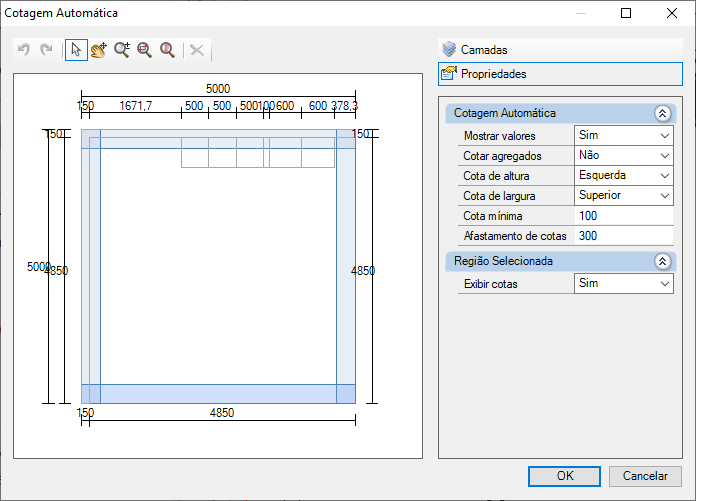The width and height of the screenshot is (704, 501).
Task: Click the delete X toolbar icon
Action: tap(197, 50)
